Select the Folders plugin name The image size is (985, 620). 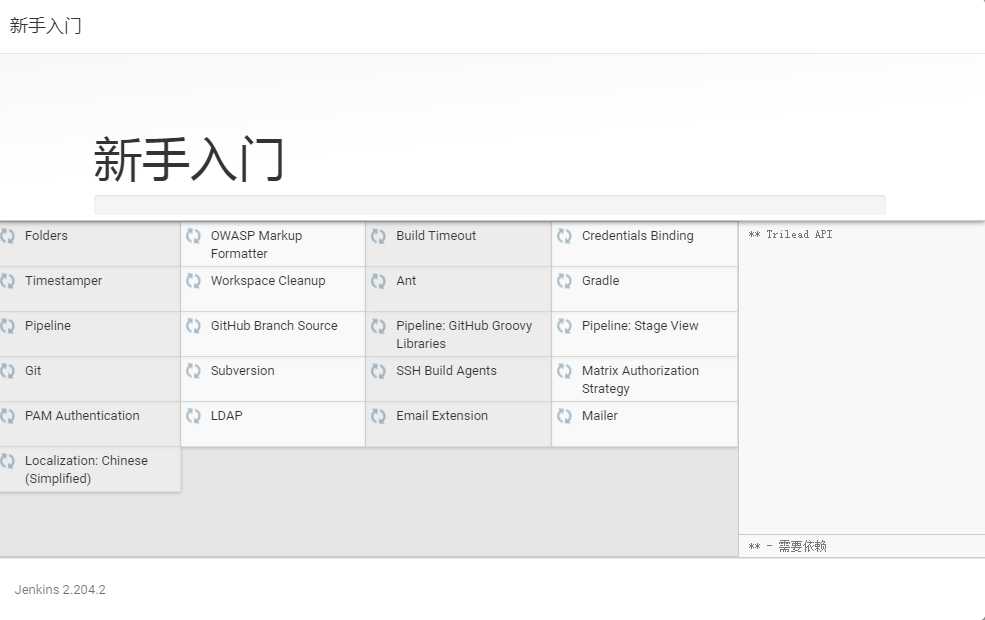(x=46, y=236)
